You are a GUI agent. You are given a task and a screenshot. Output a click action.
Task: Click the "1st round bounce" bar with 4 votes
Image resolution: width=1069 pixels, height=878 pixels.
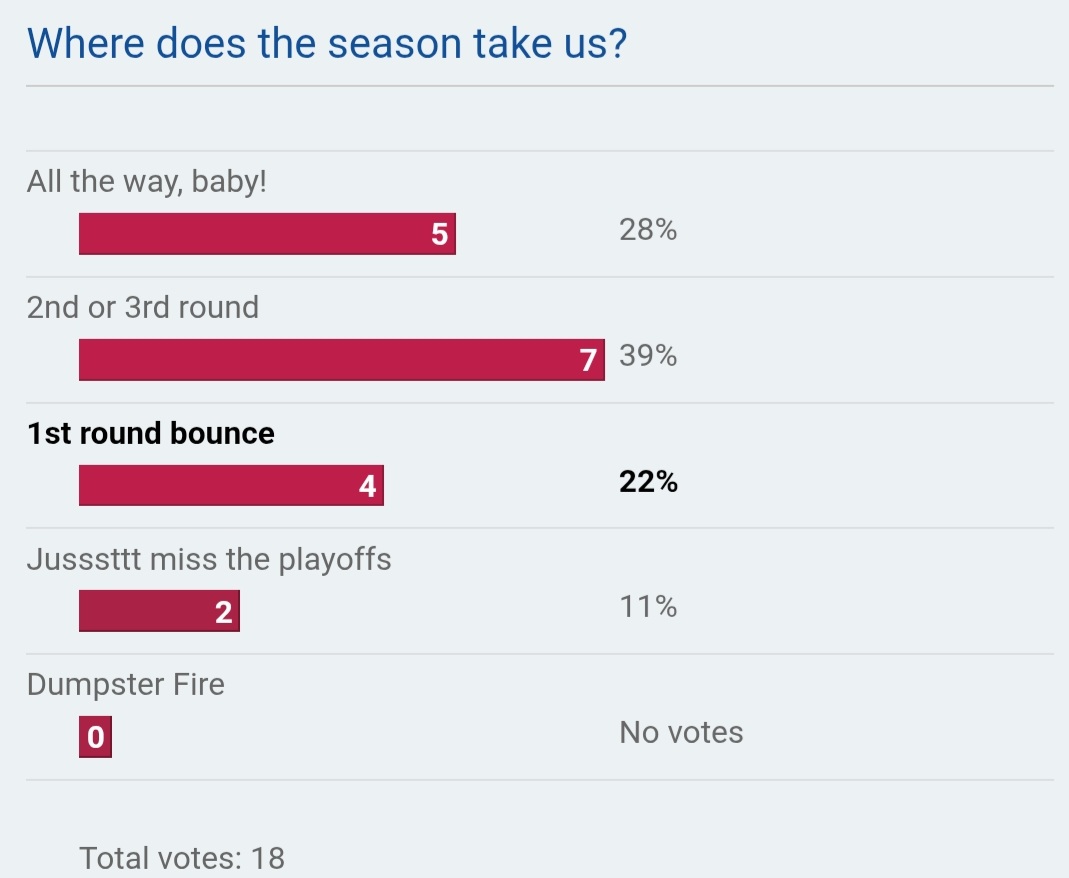pos(231,485)
